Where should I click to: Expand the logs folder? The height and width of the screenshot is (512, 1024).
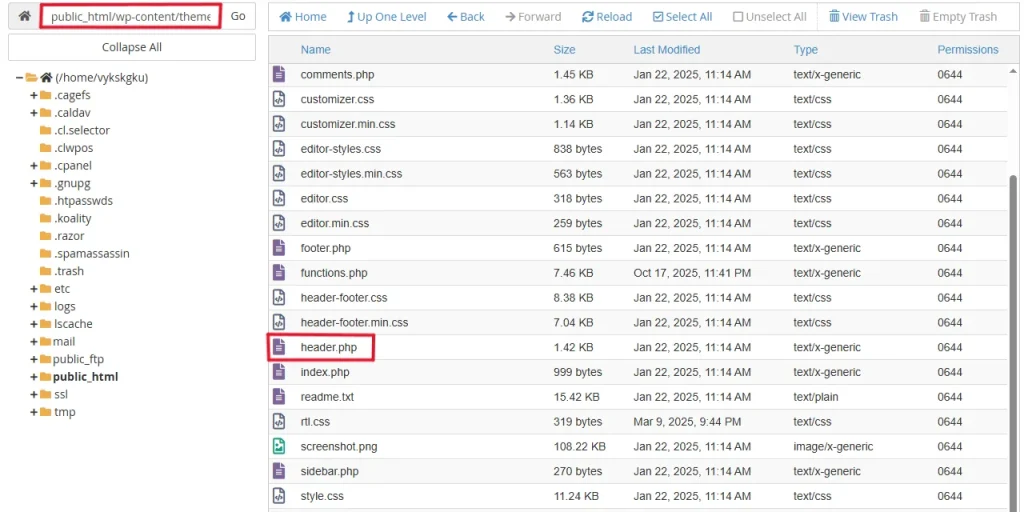[33, 306]
